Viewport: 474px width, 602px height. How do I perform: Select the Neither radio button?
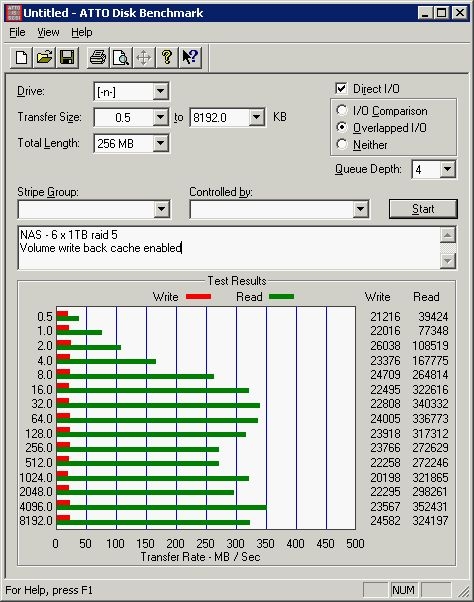(342, 144)
